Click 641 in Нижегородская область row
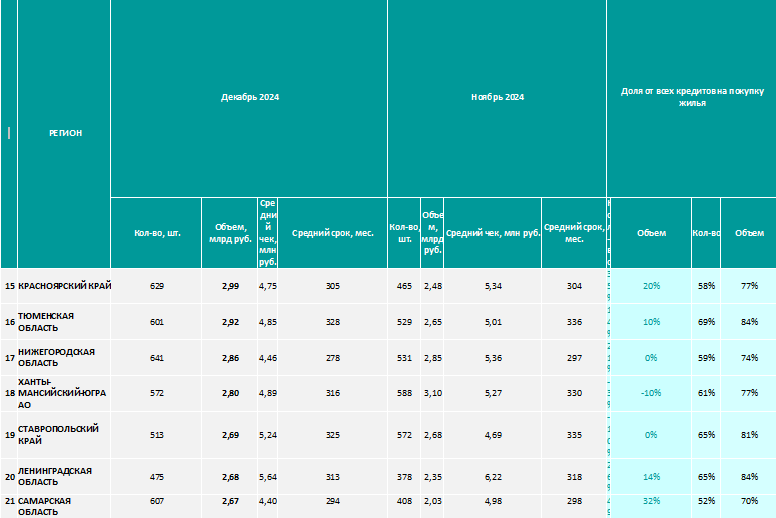776x518 pixels. pyautogui.click(x=157, y=358)
